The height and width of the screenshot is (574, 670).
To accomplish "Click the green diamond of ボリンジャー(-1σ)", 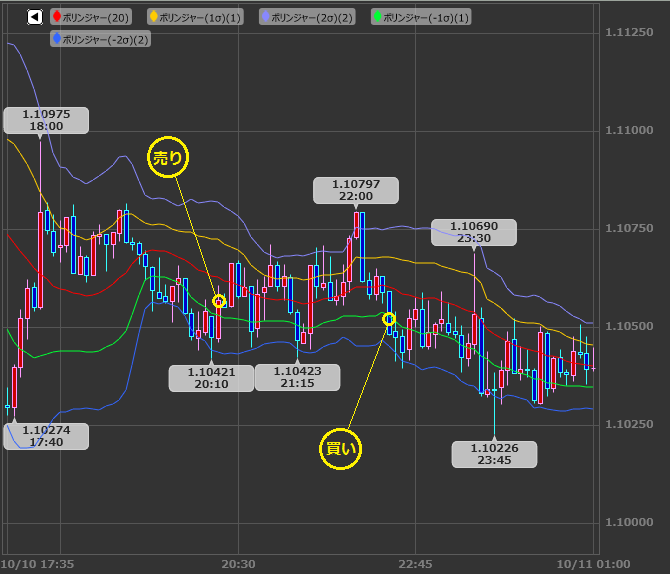I will 377,17.
